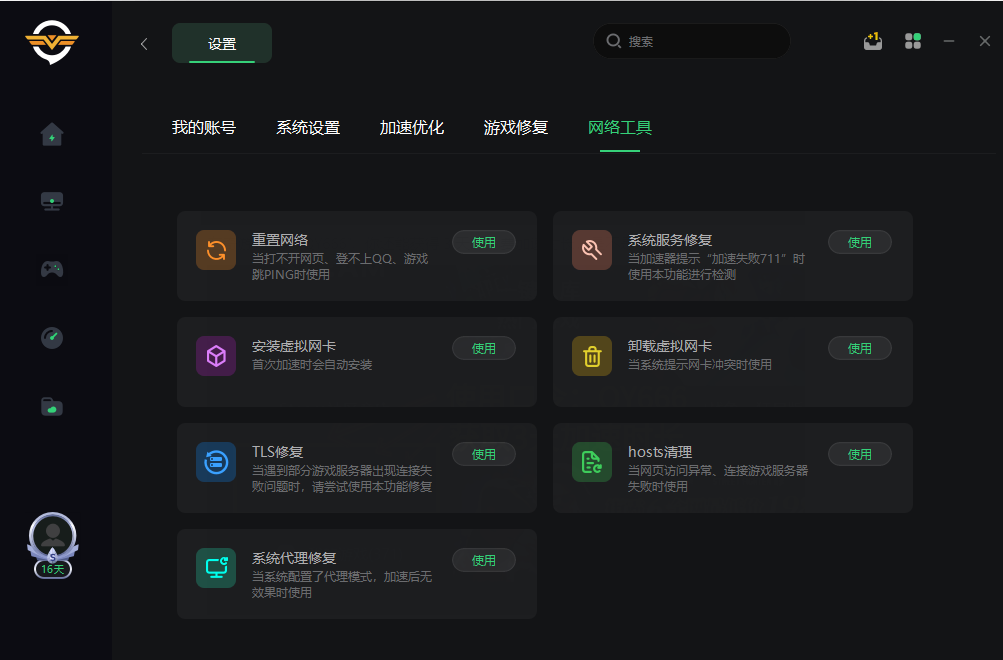Open the toolbox folder icon in the sidebar
The width and height of the screenshot is (1003, 660).
[52, 406]
